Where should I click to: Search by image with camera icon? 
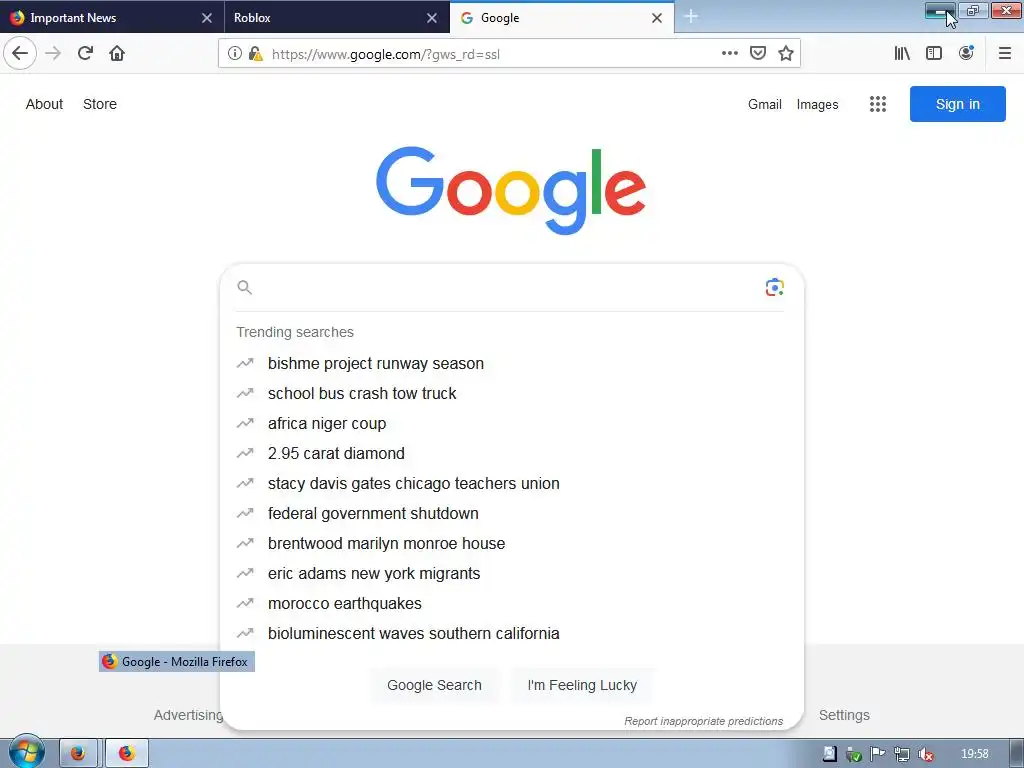(x=775, y=287)
